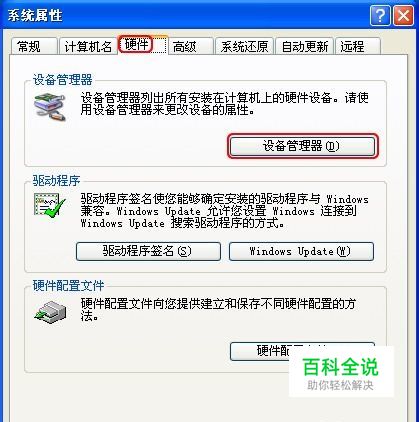This screenshot has width=419, height=422.
Task: Click the driver signing green checkmark icon
Action: click(x=50, y=206)
